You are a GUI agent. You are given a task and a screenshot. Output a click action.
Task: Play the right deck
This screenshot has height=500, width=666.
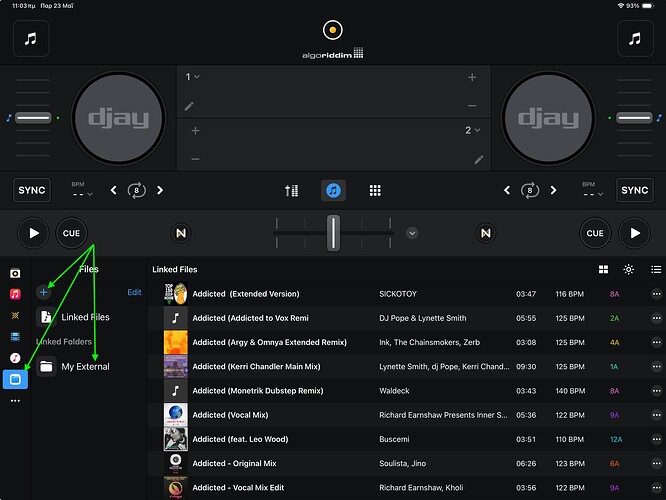click(635, 233)
